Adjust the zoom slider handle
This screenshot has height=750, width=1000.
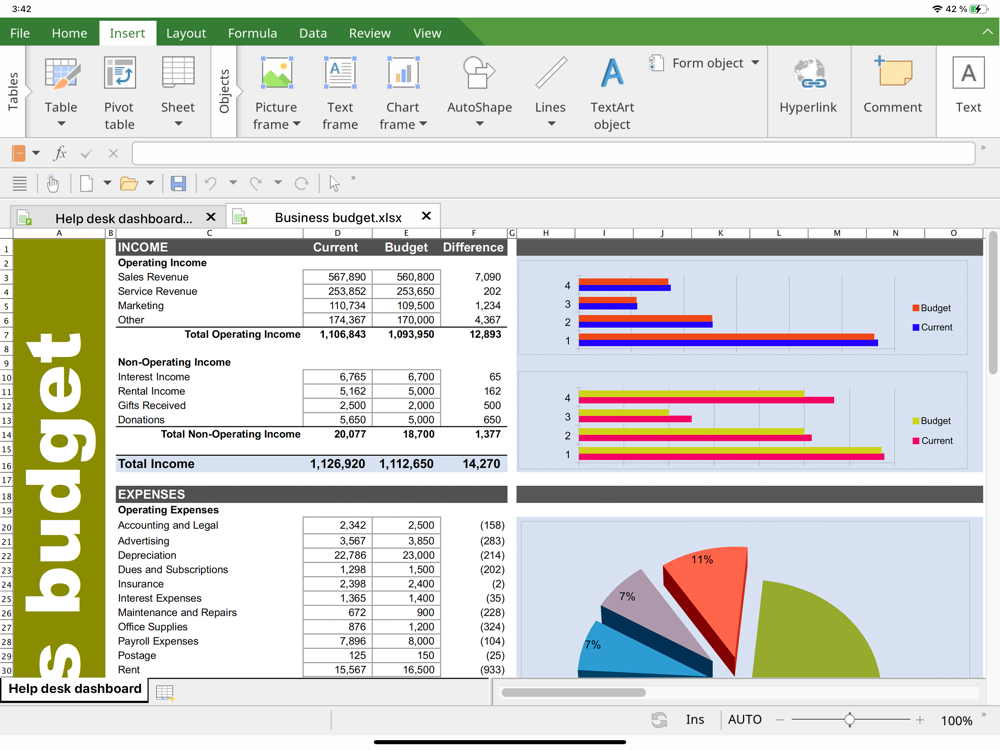[849, 720]
